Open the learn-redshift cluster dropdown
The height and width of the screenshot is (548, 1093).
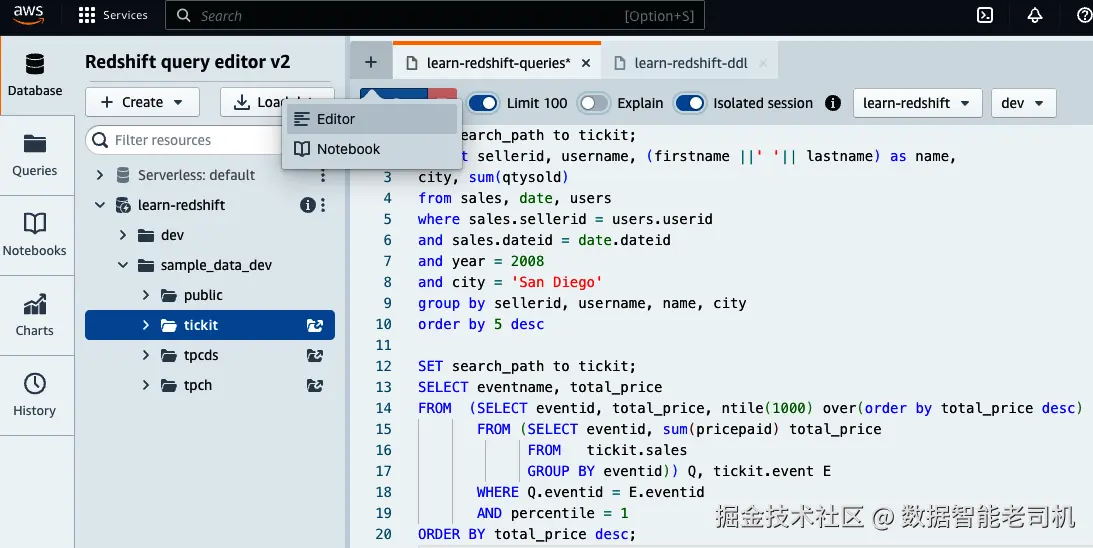[x=917, y=103]
